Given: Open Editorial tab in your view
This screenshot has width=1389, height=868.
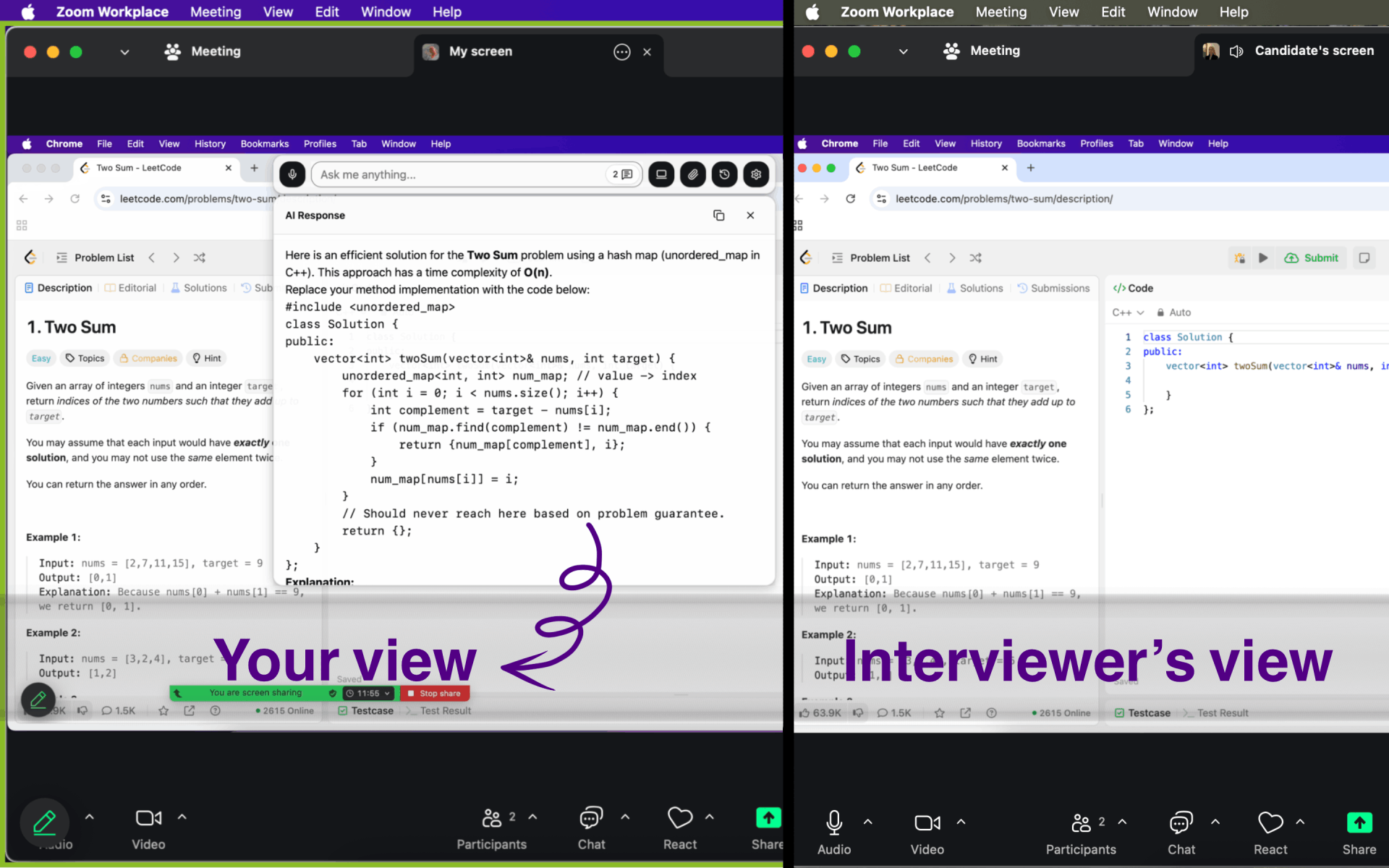Looking at the screenshot, I should point(130,288).
